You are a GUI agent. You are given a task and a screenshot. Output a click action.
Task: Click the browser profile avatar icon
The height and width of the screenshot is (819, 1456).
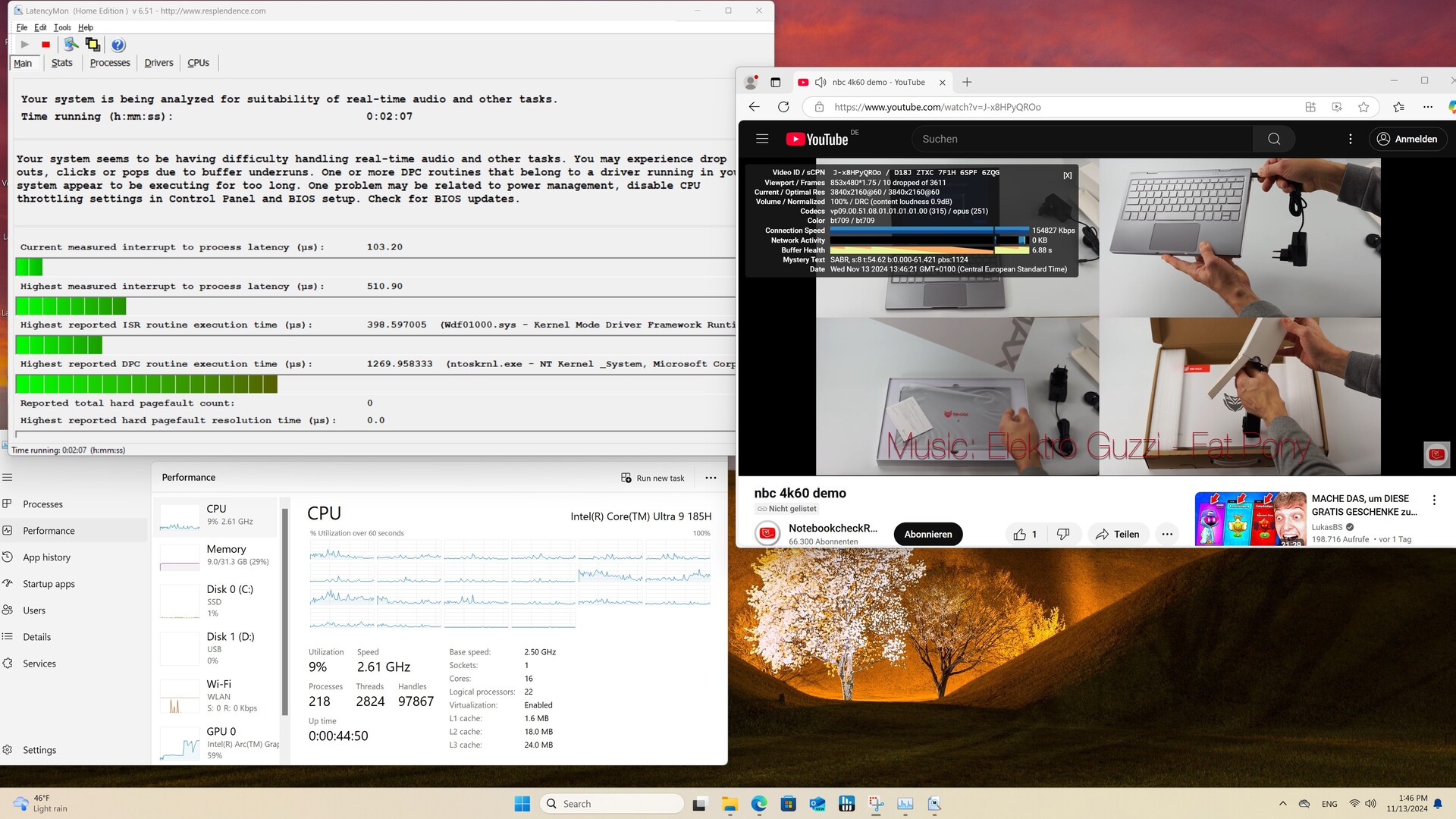[751, 82]
